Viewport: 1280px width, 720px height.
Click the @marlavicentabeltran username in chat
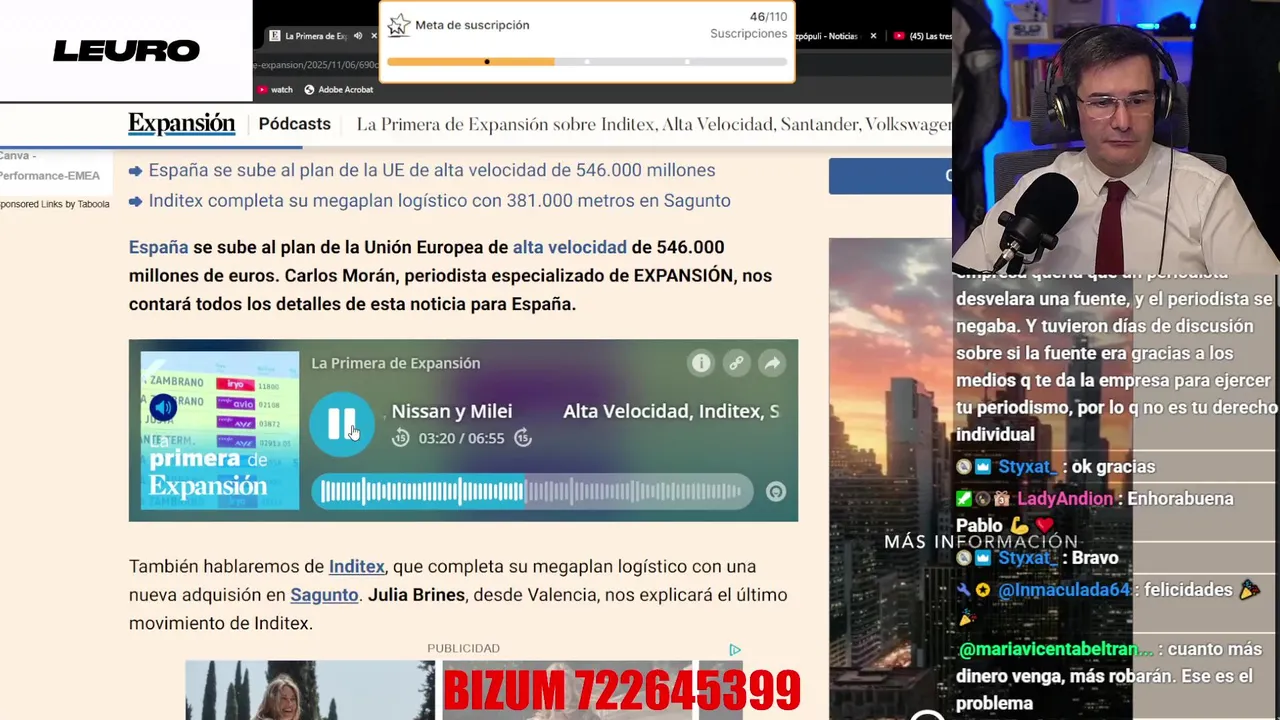1055,649
